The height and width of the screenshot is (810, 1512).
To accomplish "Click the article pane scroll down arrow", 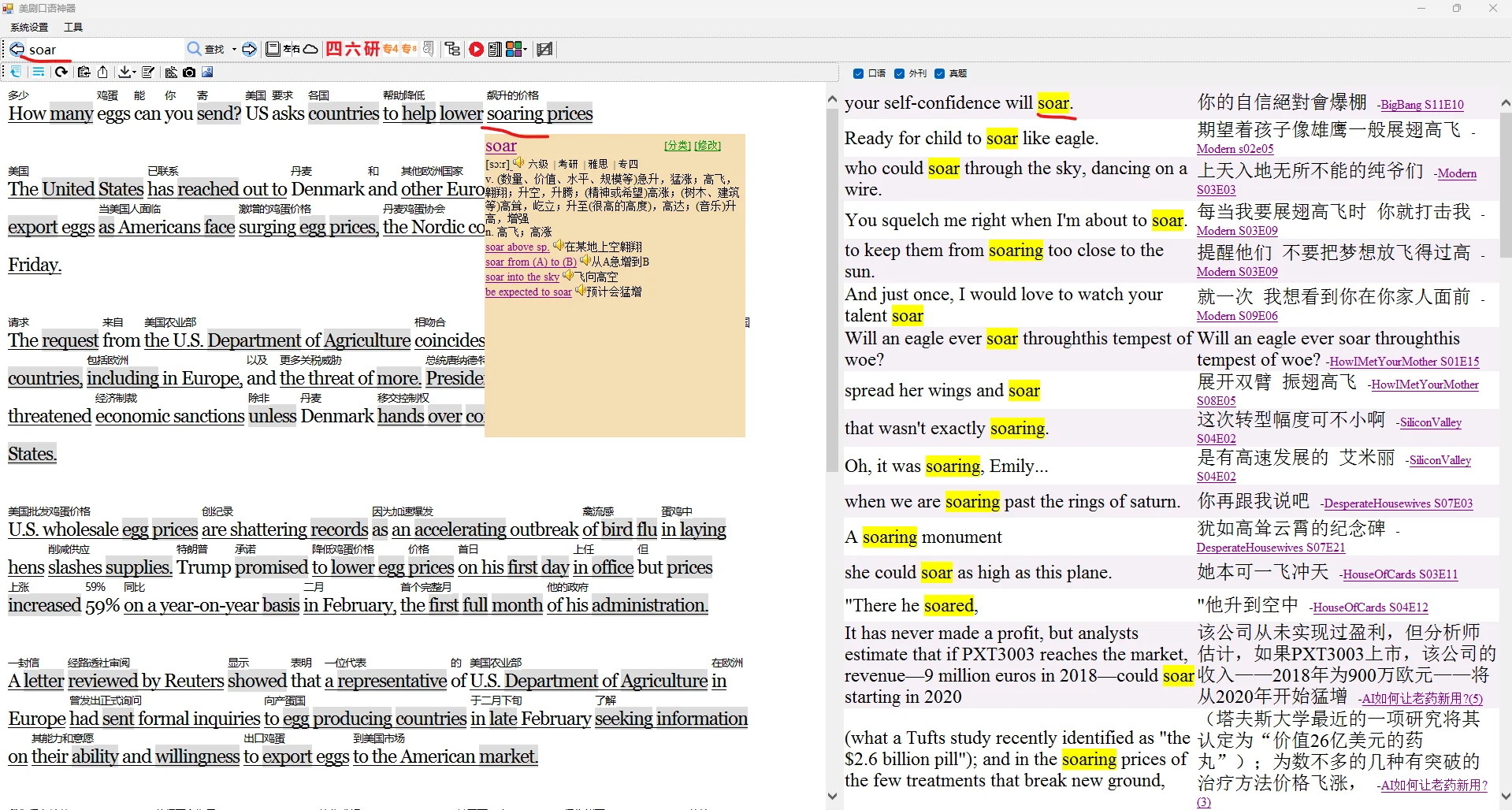I will tap(832, 796).
